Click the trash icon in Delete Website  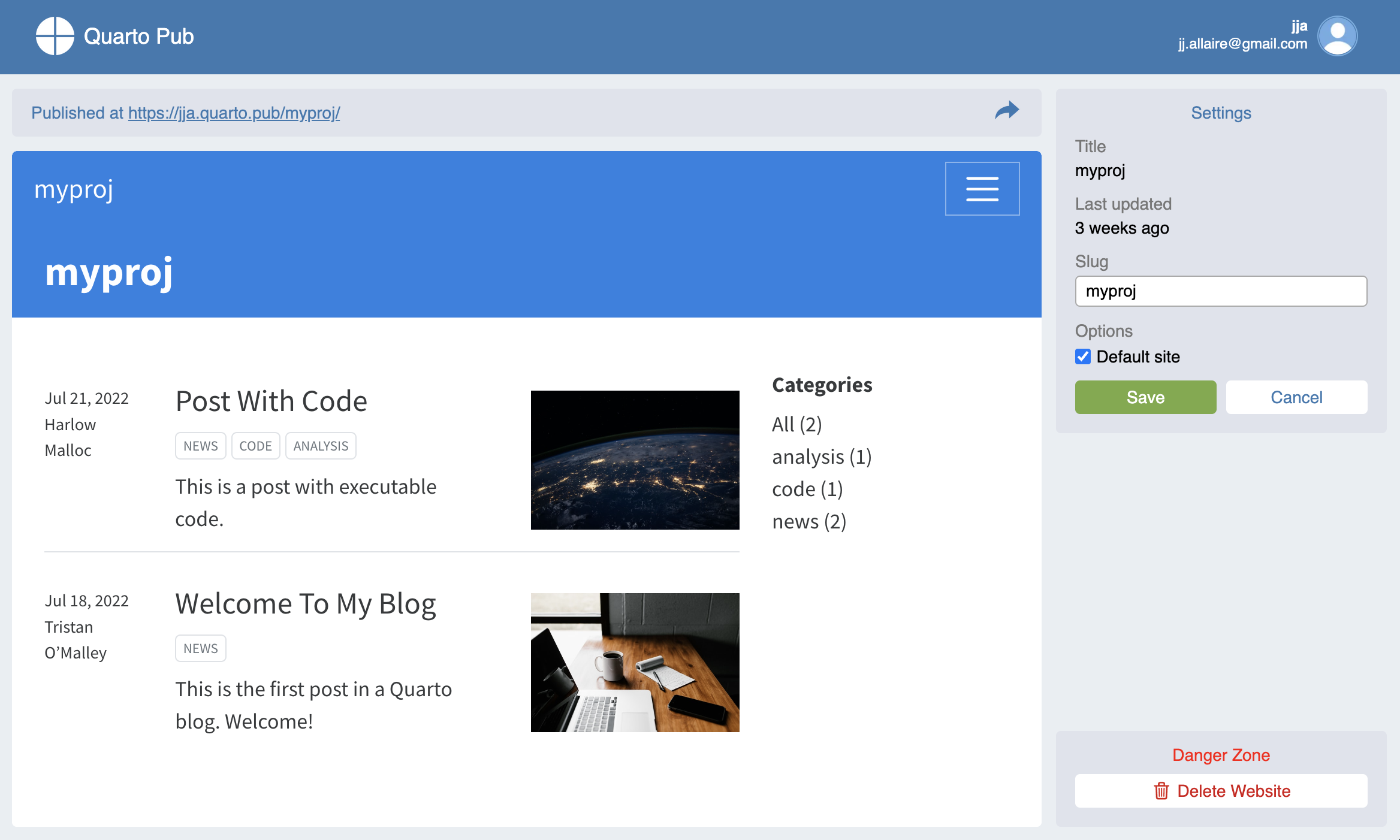tap(1161, 791)
